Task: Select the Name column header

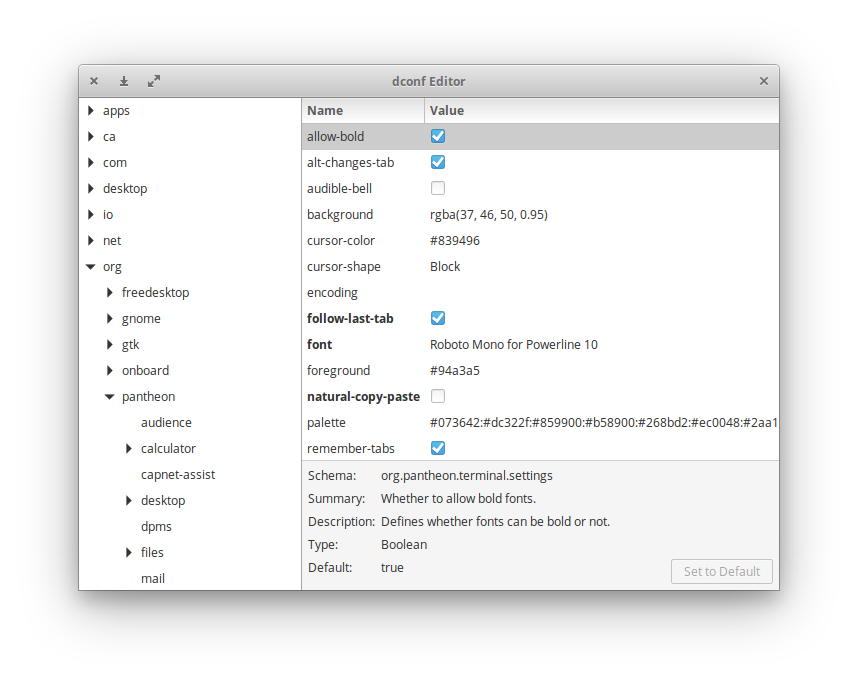Action: 321,110
